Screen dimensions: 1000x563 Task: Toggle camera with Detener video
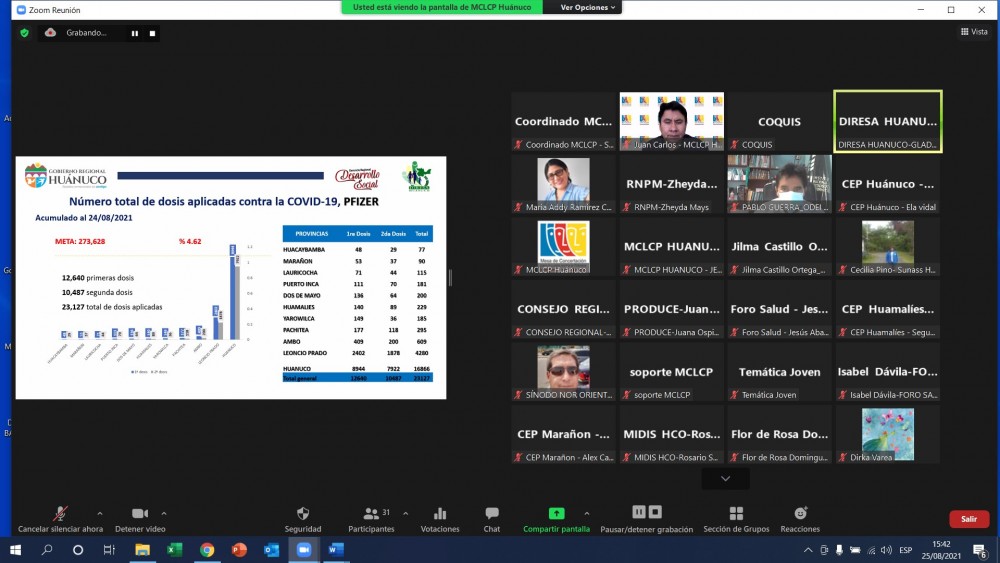(x=140, y=516)
